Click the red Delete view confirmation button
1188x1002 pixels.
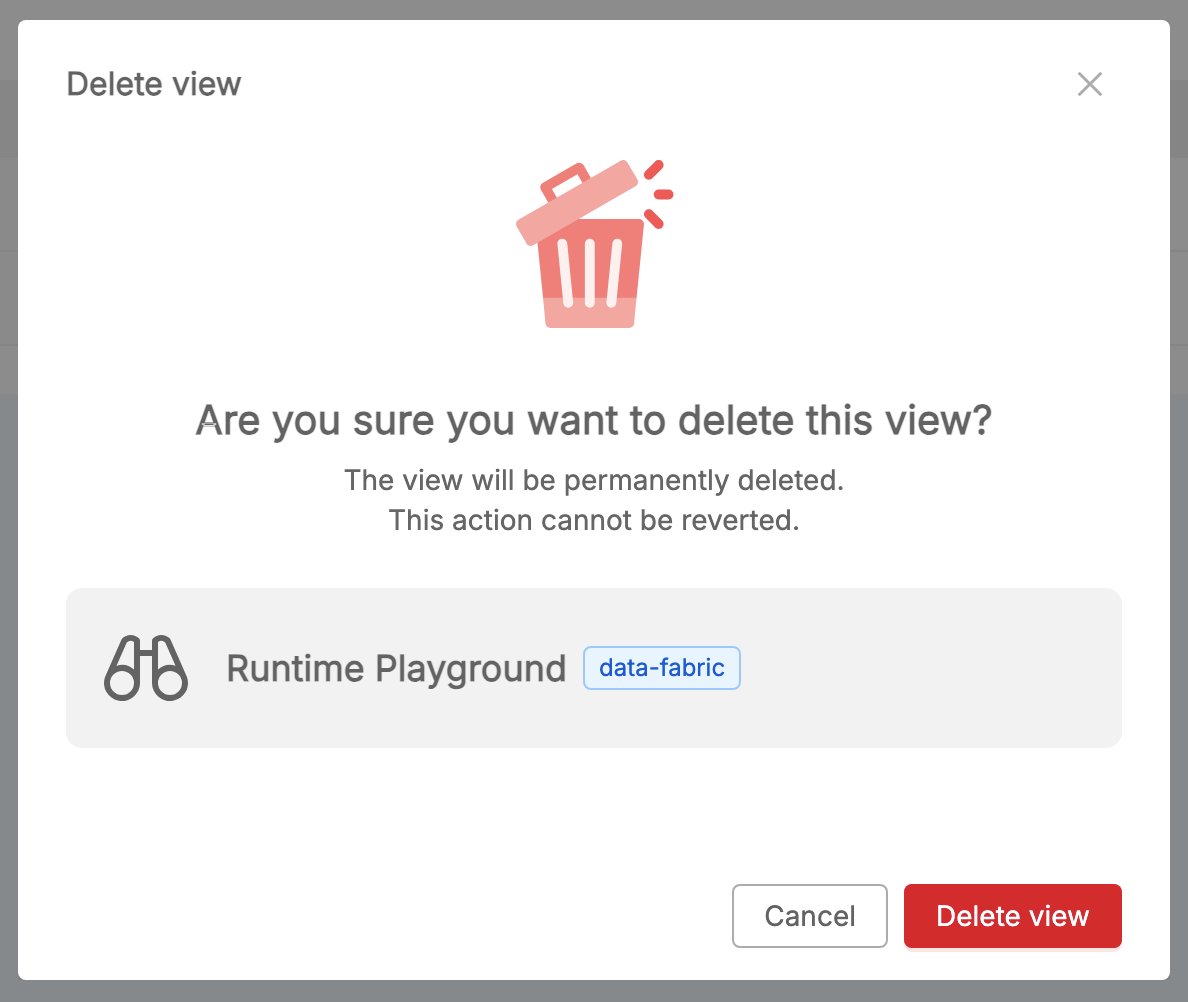(x=1012, y=916)
